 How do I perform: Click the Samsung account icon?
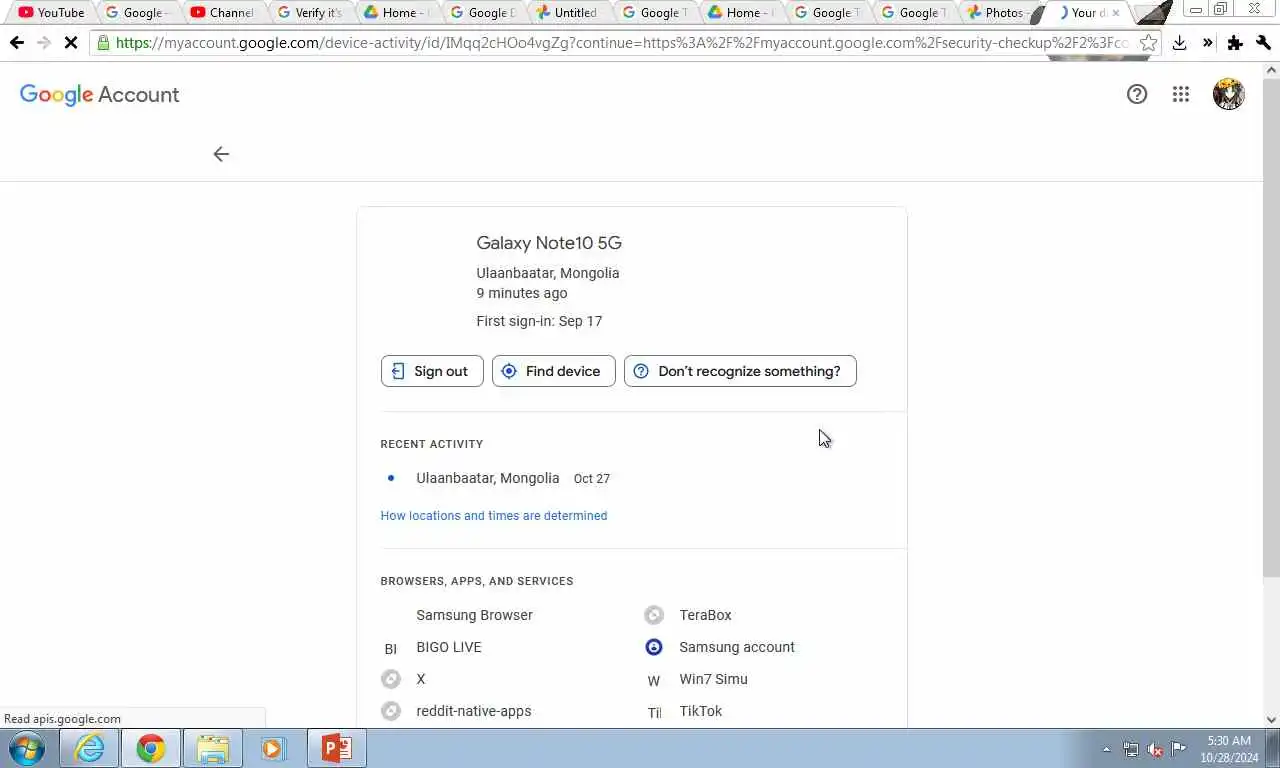(654, 647)
